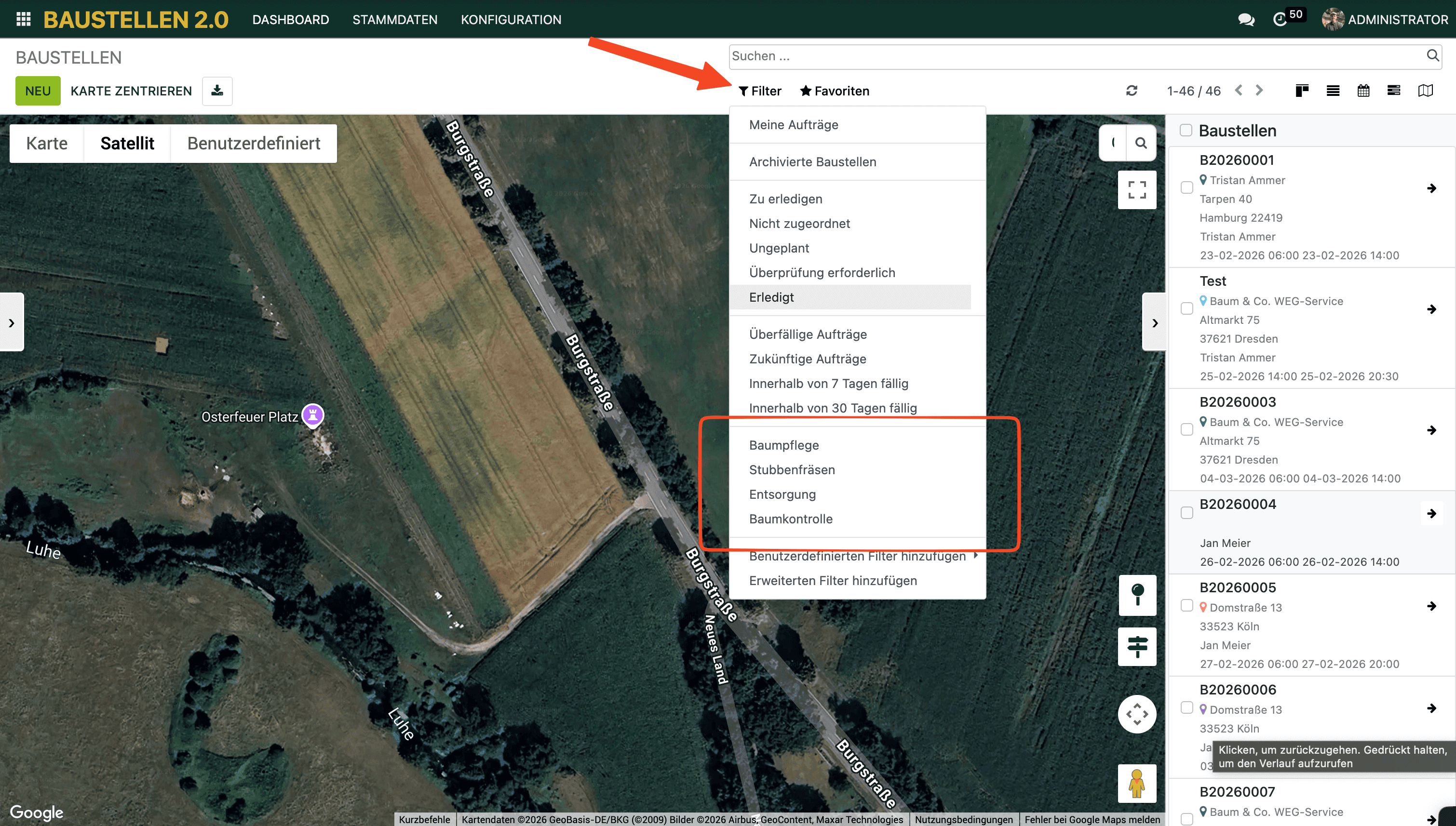Switch to calendar view icon
Screen dimensions: 1456x826
click(1363, 91)
